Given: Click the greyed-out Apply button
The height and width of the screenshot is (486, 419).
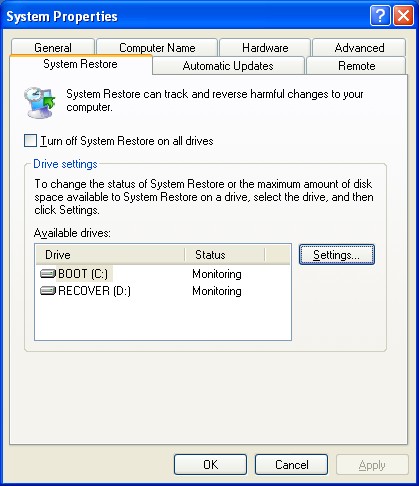Looking at the screenshot, I should point(372,464).
